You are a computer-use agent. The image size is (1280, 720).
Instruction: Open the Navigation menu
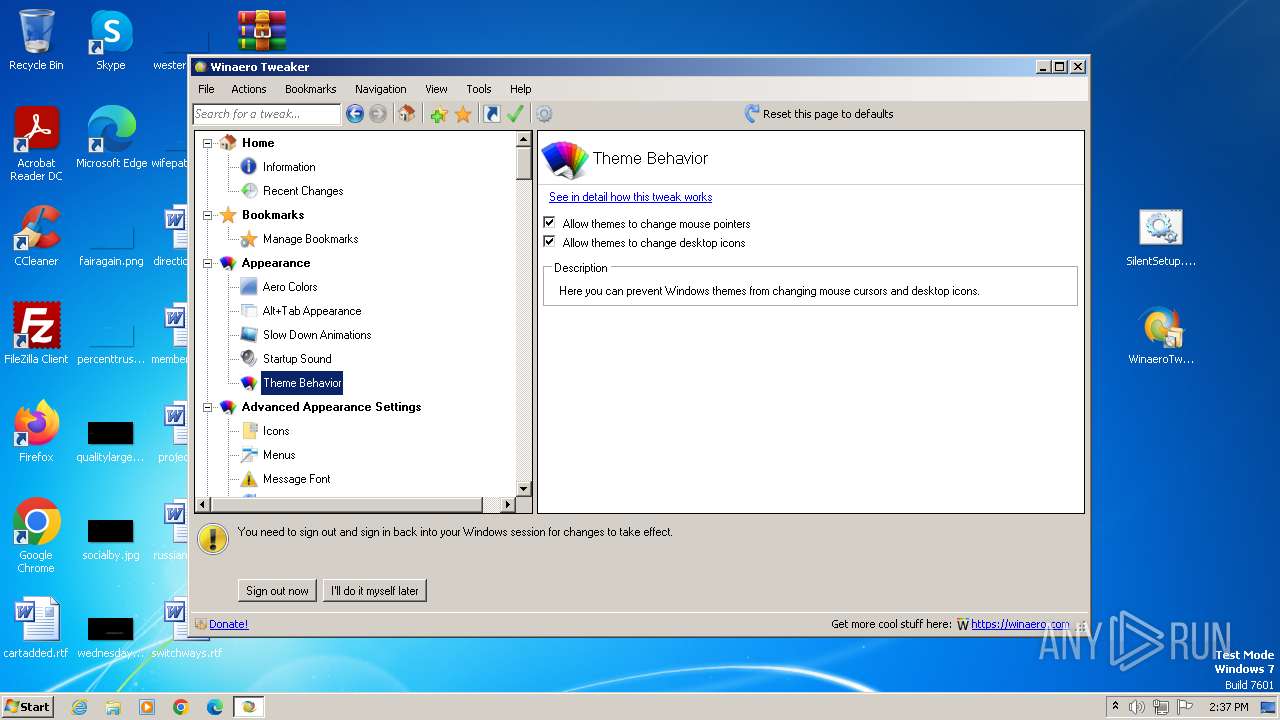[x=381, y=89]
